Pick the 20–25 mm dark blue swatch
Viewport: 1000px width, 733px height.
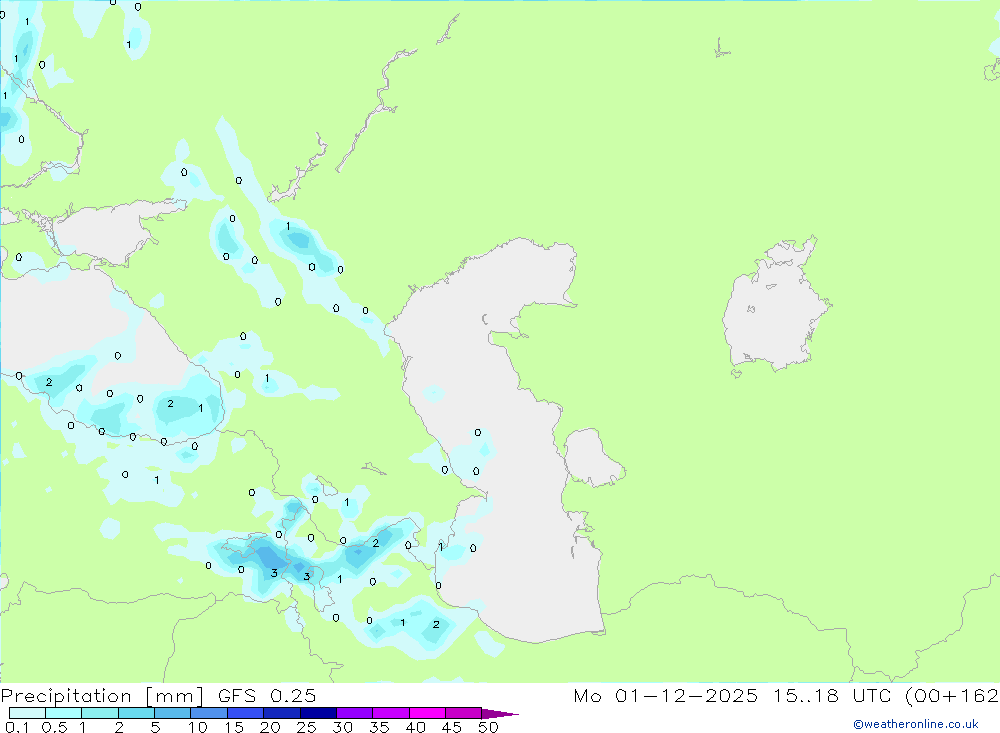[282, 713]
